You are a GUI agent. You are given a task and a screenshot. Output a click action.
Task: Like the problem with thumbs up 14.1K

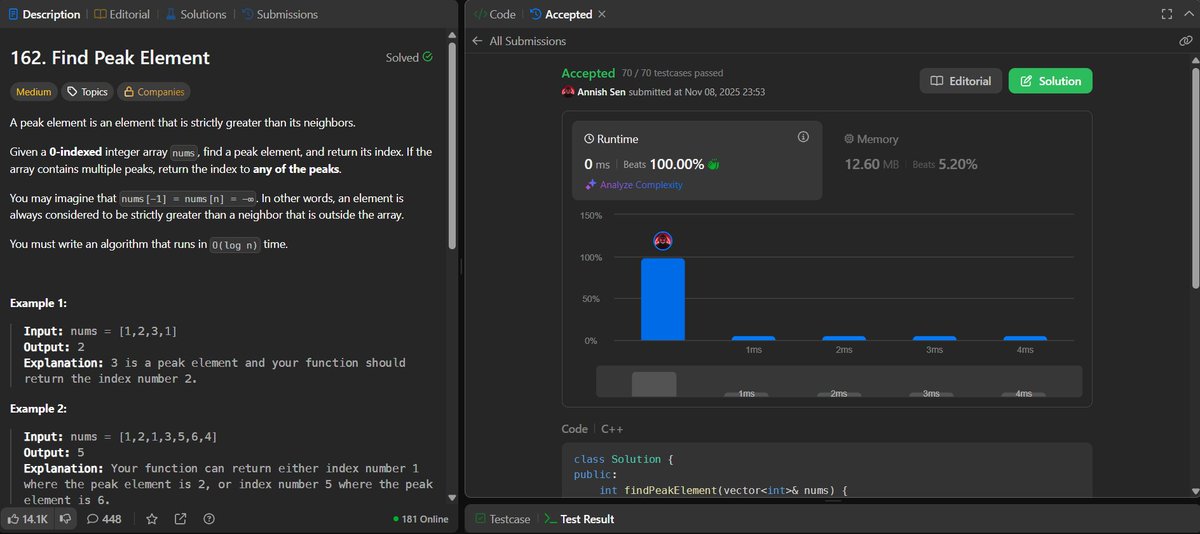tap(29, 519)
